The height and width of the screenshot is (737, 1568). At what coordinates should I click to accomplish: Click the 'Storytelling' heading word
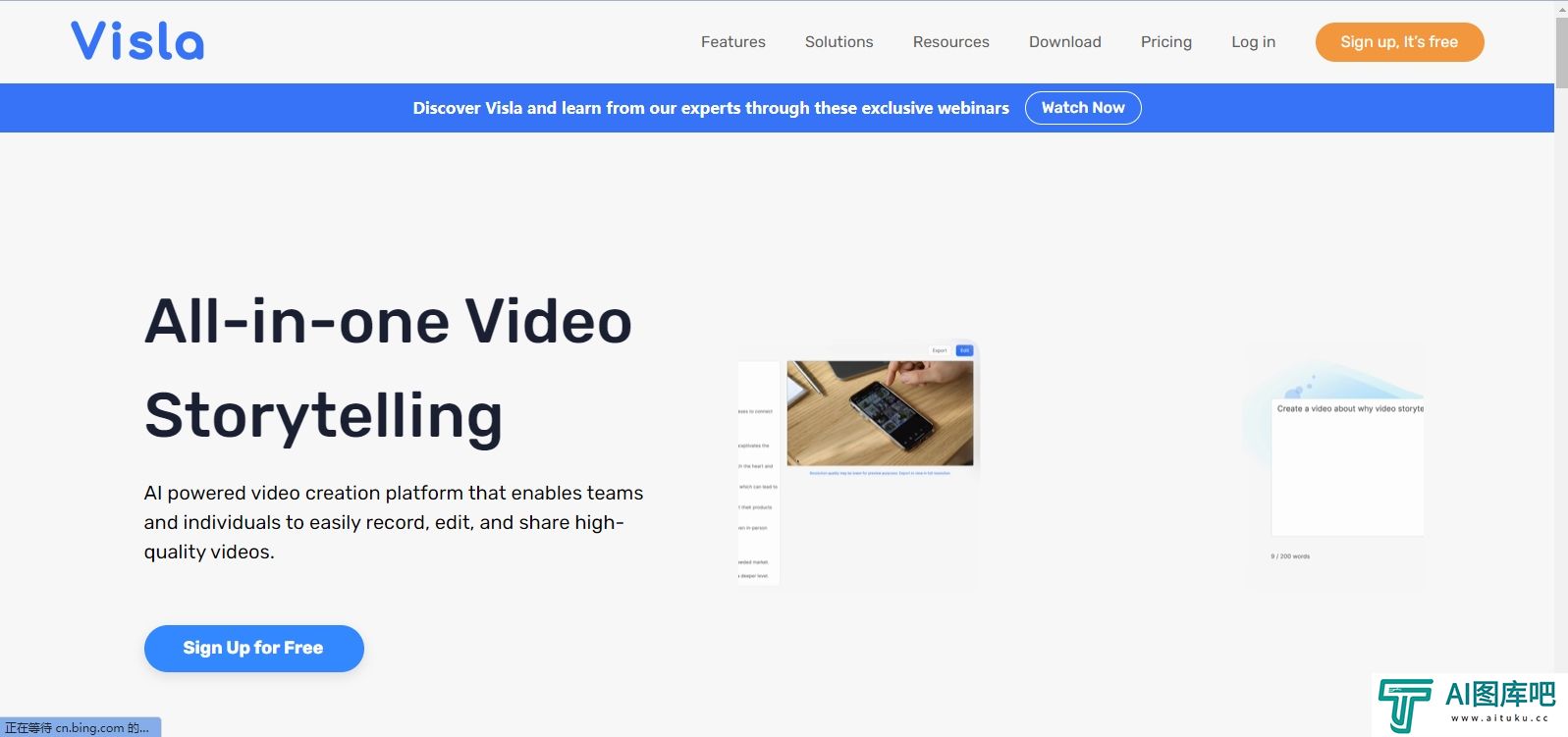[x=323, y=416]
